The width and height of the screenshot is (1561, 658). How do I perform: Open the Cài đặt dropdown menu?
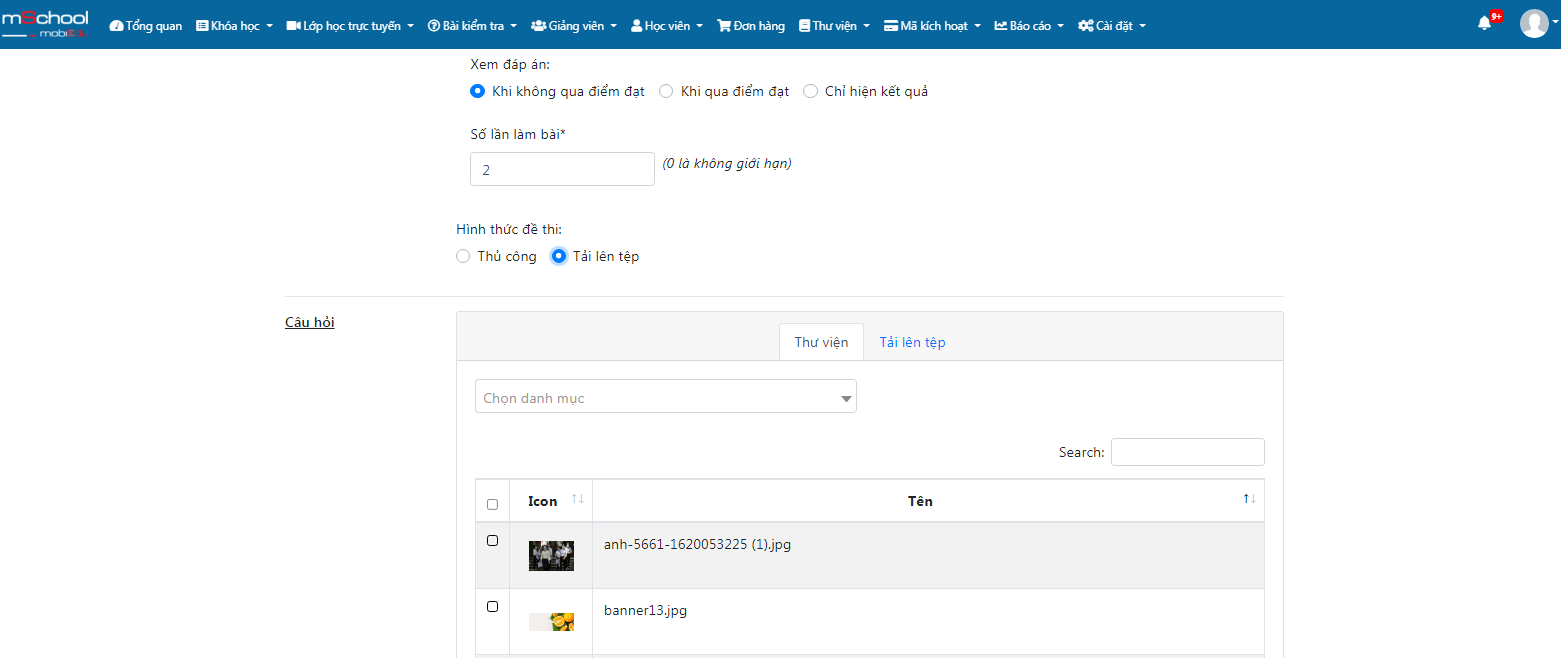pos(1112,26)
